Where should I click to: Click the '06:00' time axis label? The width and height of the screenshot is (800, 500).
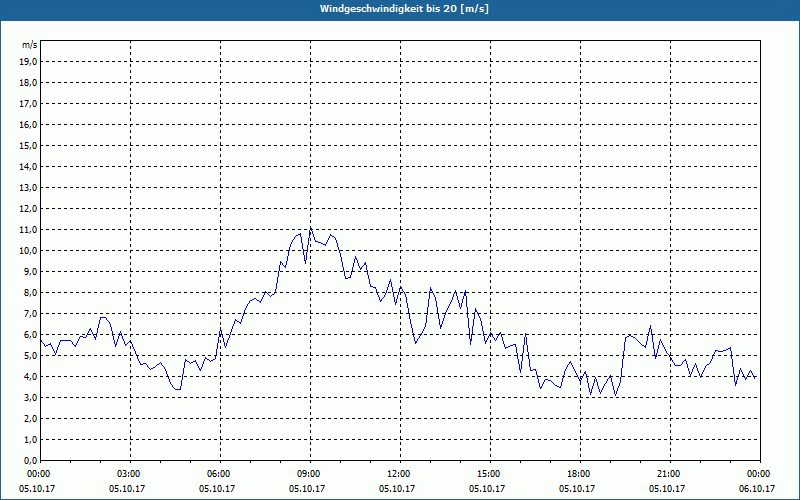tap(220, 474)
